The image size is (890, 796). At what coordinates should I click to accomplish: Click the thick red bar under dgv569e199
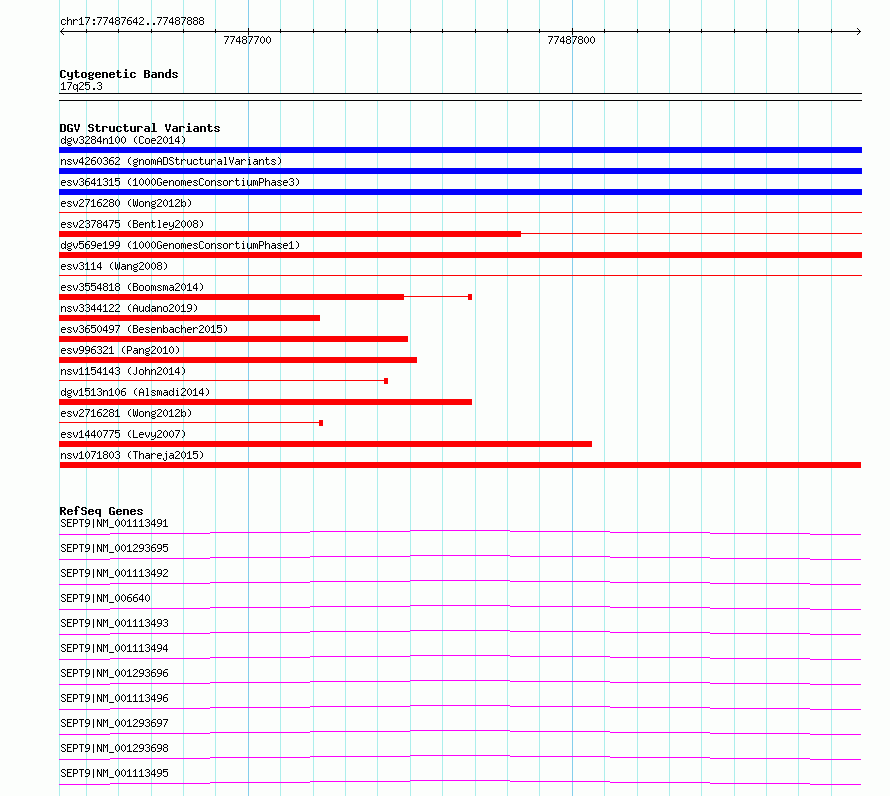point(460,255)
